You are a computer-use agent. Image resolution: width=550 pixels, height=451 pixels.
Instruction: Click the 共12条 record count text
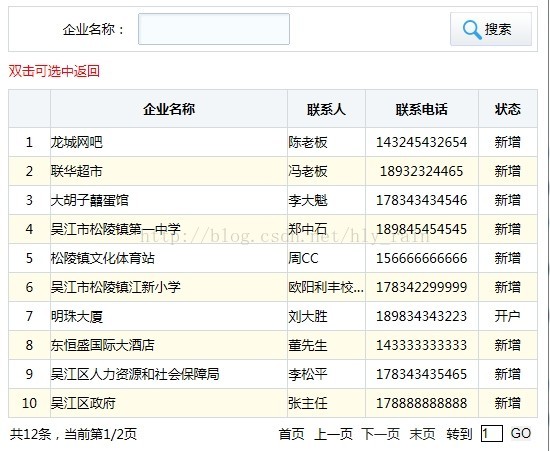[x=31, y=434]
